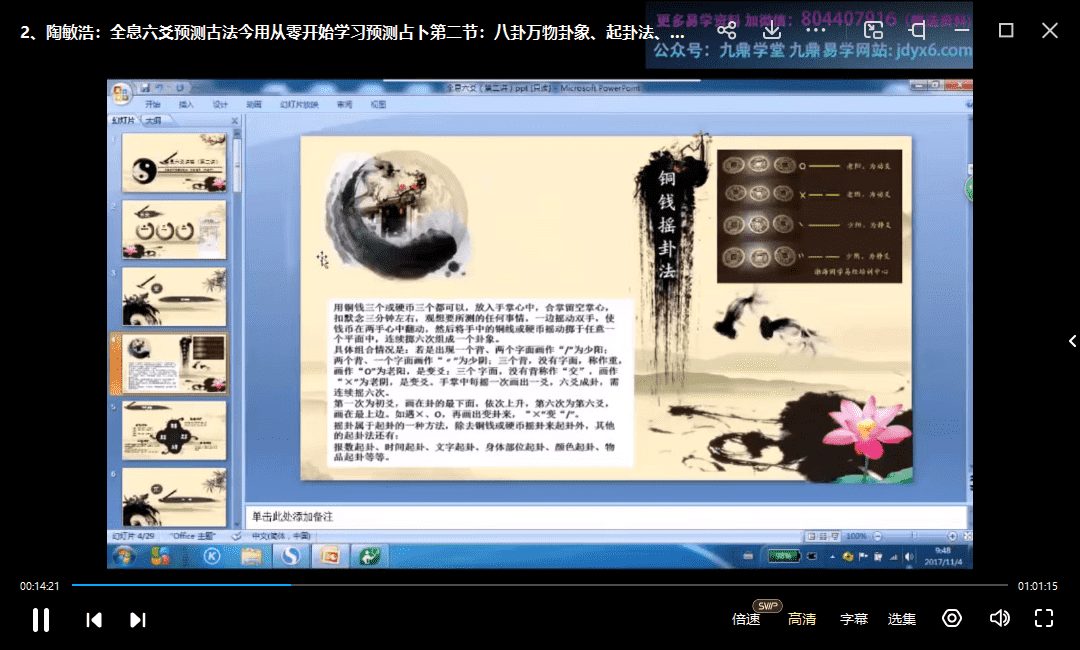Share the video using the share icon

[x=727, y=30]
